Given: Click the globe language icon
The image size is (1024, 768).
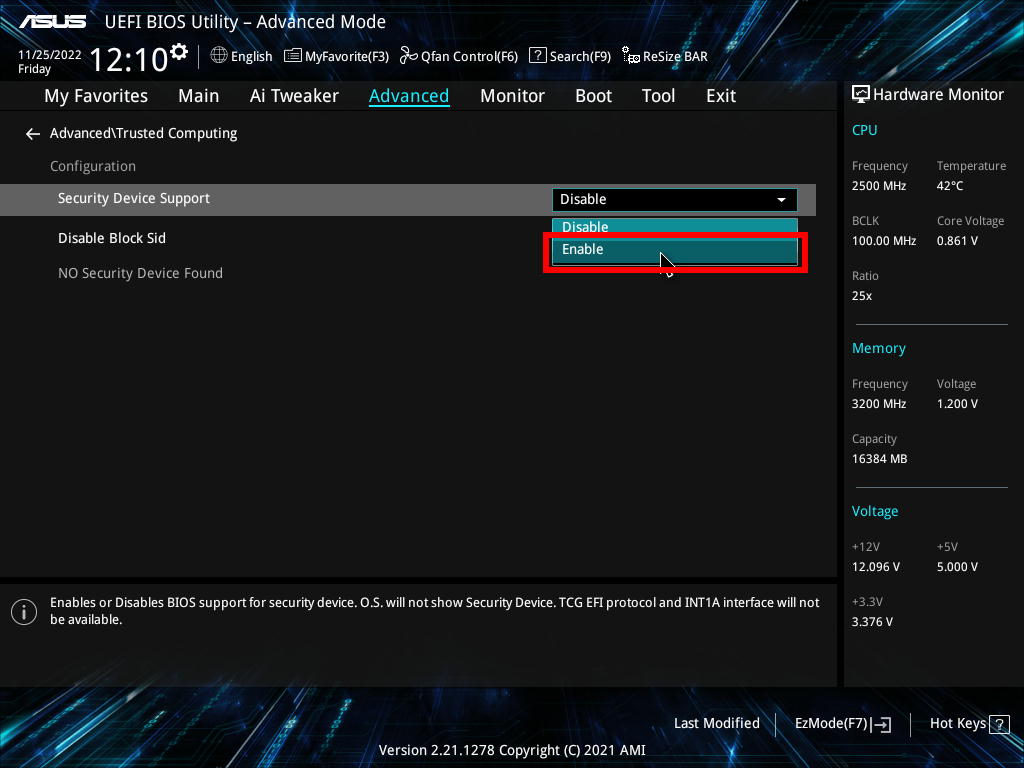Looking at the screenshot, I should pyautogui.click(x=219, y=56).
